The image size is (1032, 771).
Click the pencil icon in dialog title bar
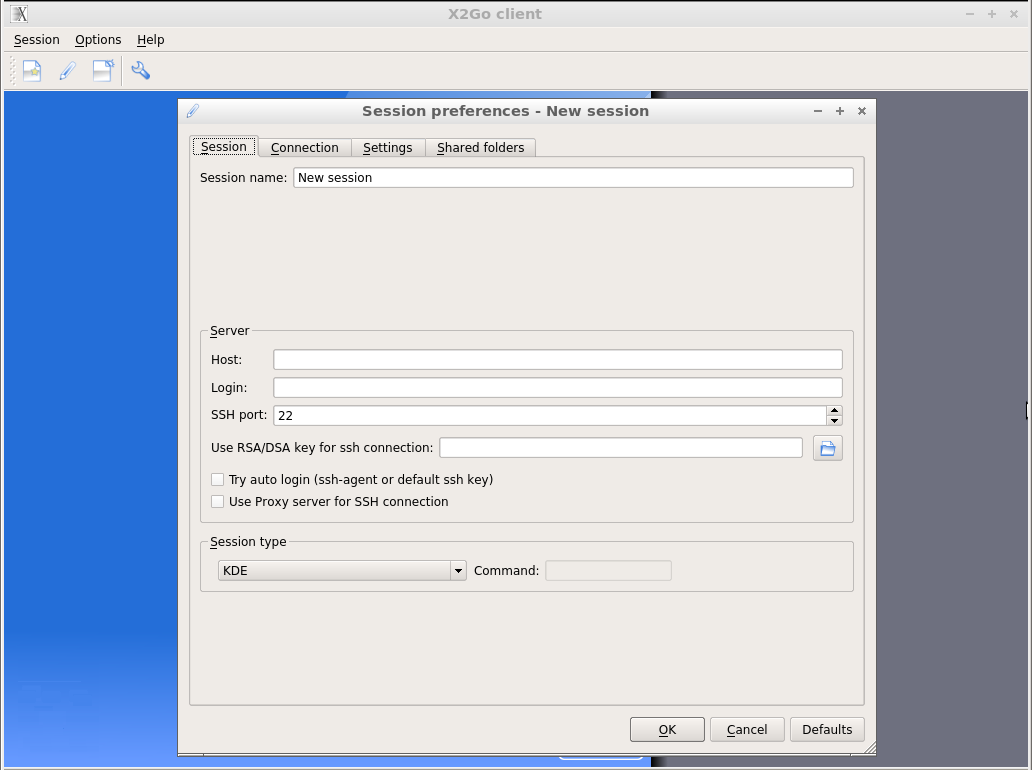193,111
